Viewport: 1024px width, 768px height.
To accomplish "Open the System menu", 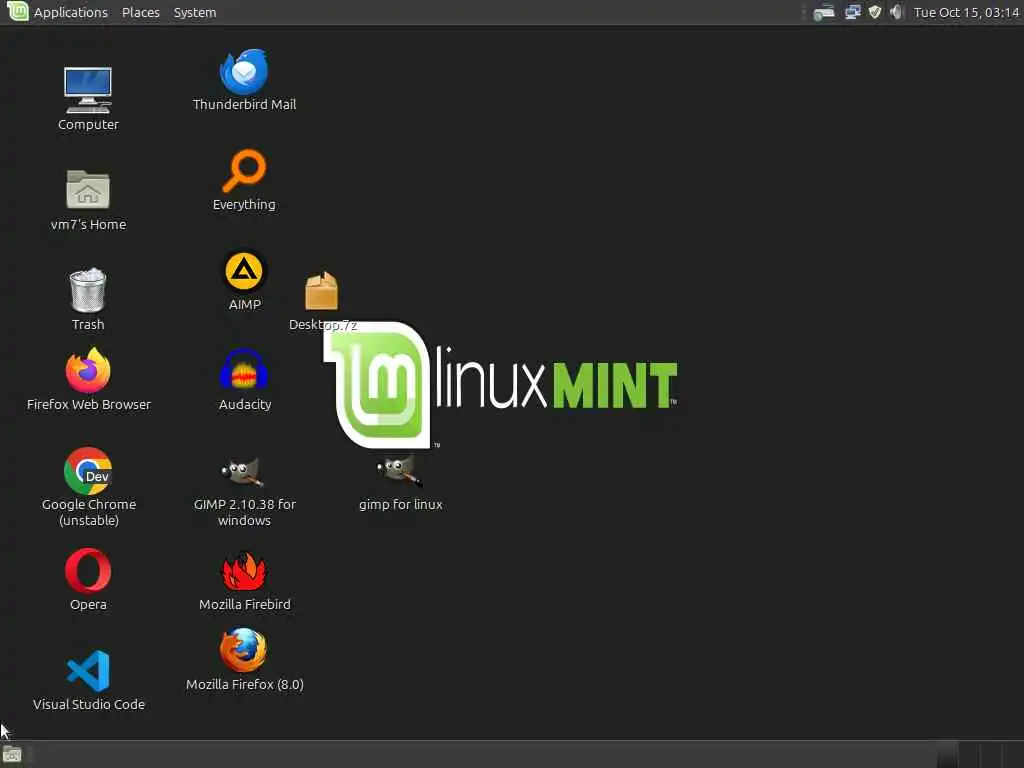I will click(195, 12).
